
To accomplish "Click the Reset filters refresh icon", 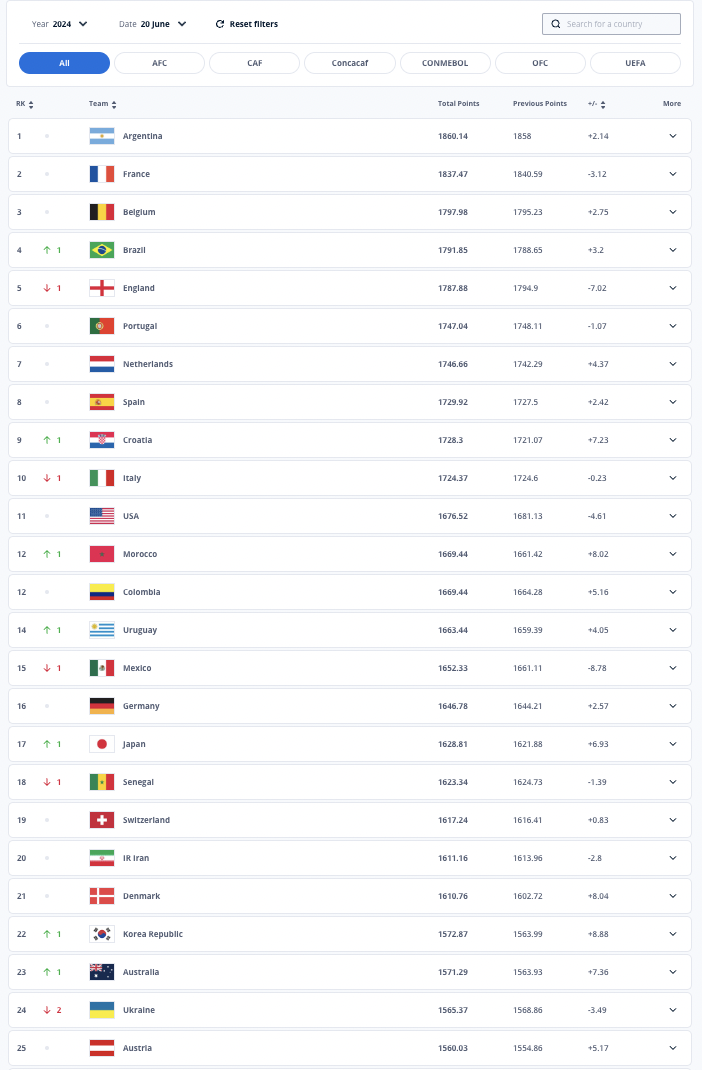I will pyautogui.click(x=220, y=24).
